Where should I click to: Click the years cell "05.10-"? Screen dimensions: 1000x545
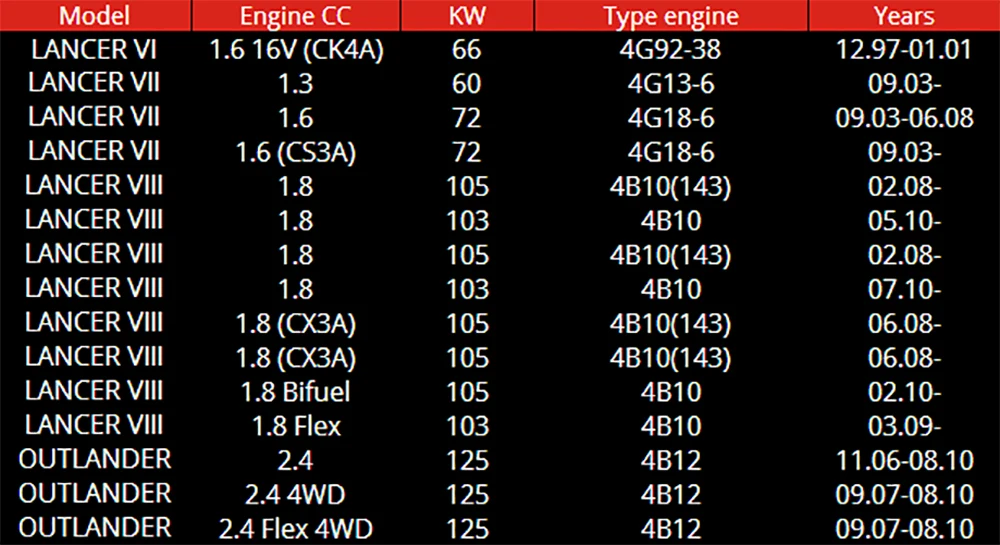pyautogui.click(x=904, y=221)
